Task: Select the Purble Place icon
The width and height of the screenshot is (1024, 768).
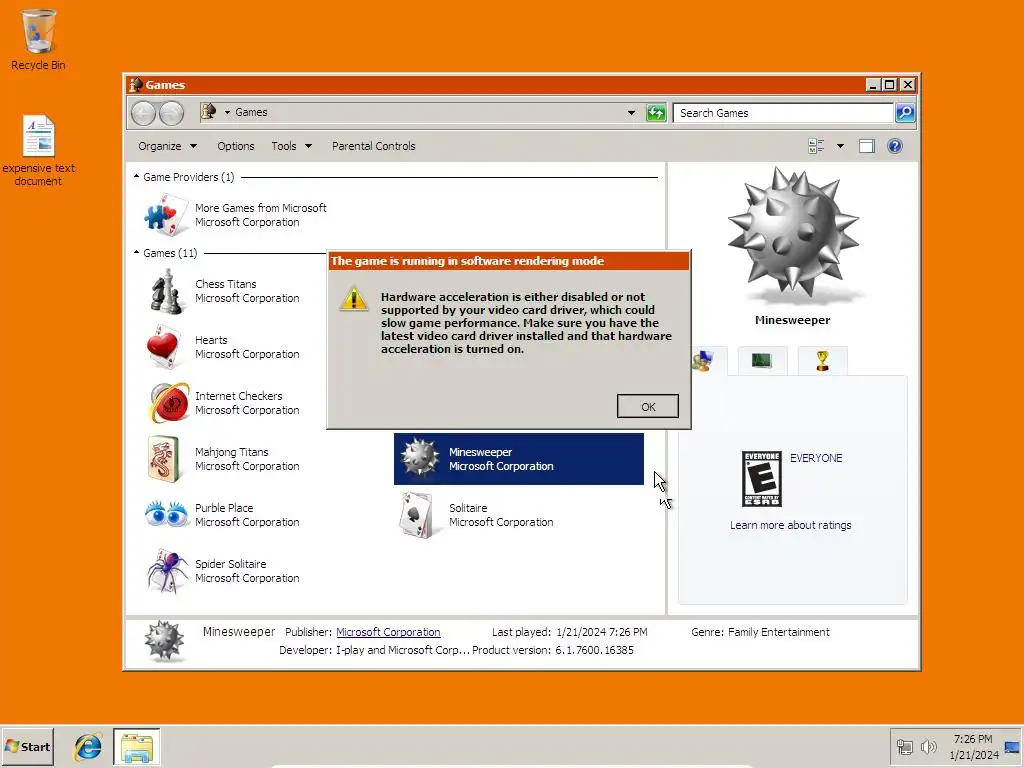Action: pos(166,515)
